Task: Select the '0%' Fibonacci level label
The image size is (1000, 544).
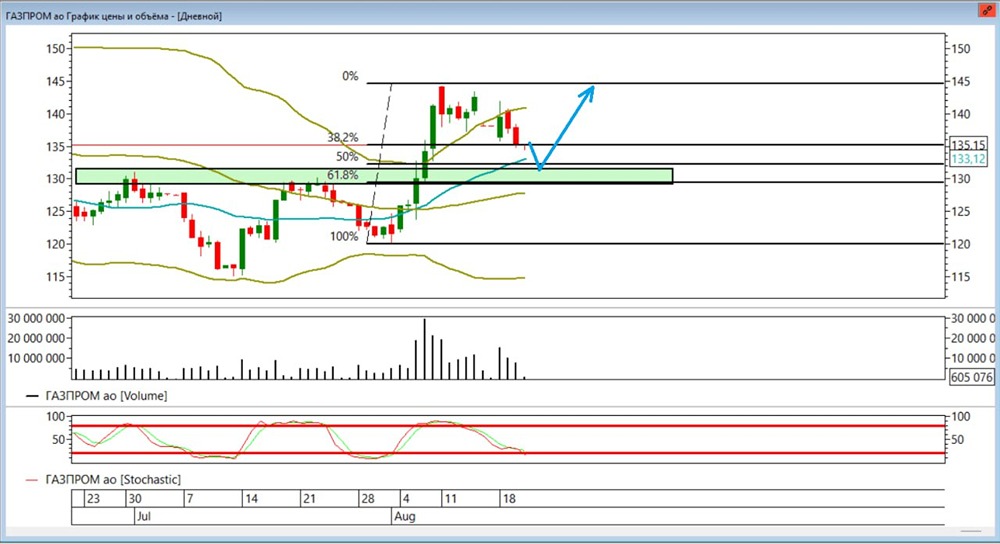Action: (350, 76)
